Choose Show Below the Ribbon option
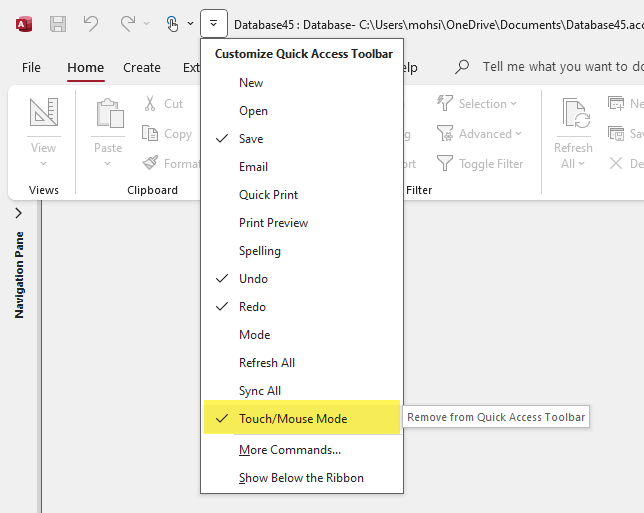This screenshot has width=644, height=513. tap(301, 478)
